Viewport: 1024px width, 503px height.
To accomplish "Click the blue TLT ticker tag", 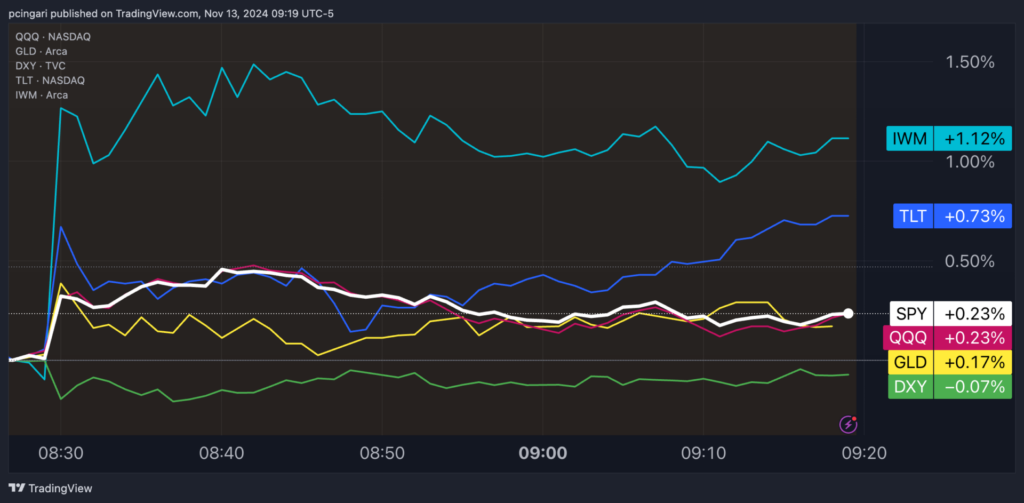I will coord(912,215).
